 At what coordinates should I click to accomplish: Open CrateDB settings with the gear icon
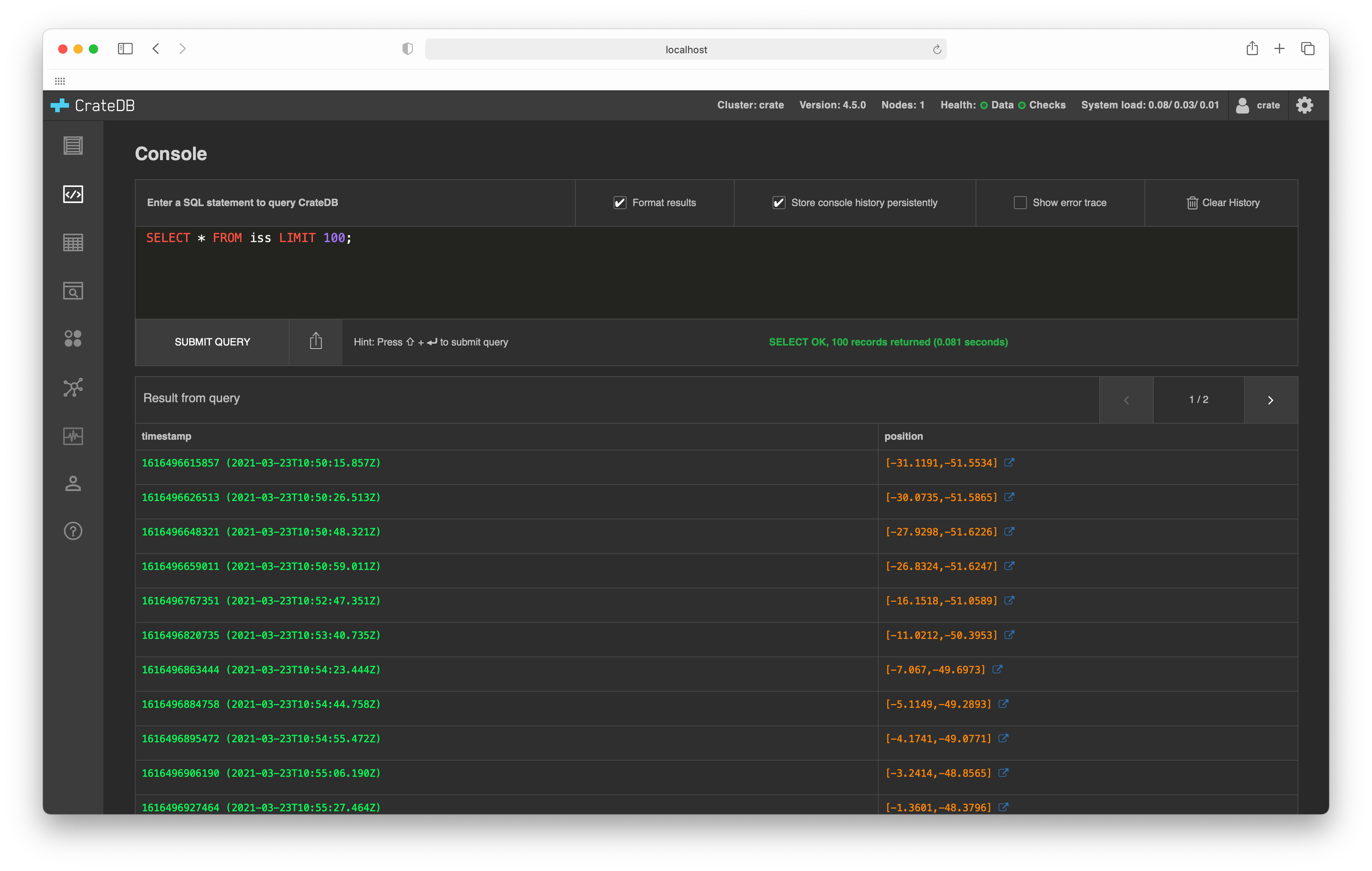point(1305,105)
